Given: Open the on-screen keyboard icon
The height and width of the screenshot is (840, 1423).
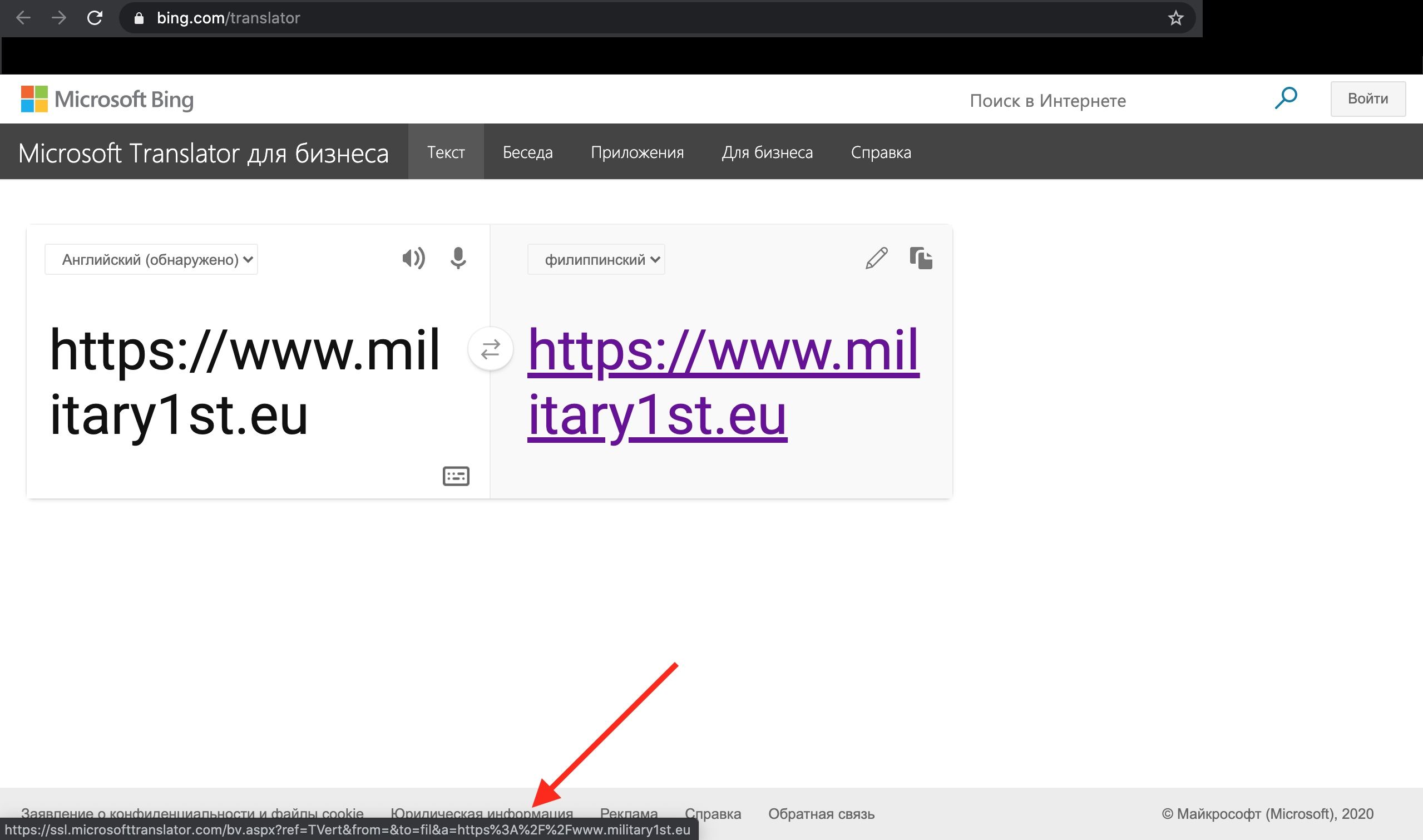Looking at the screenshot, I should [456, 476].
